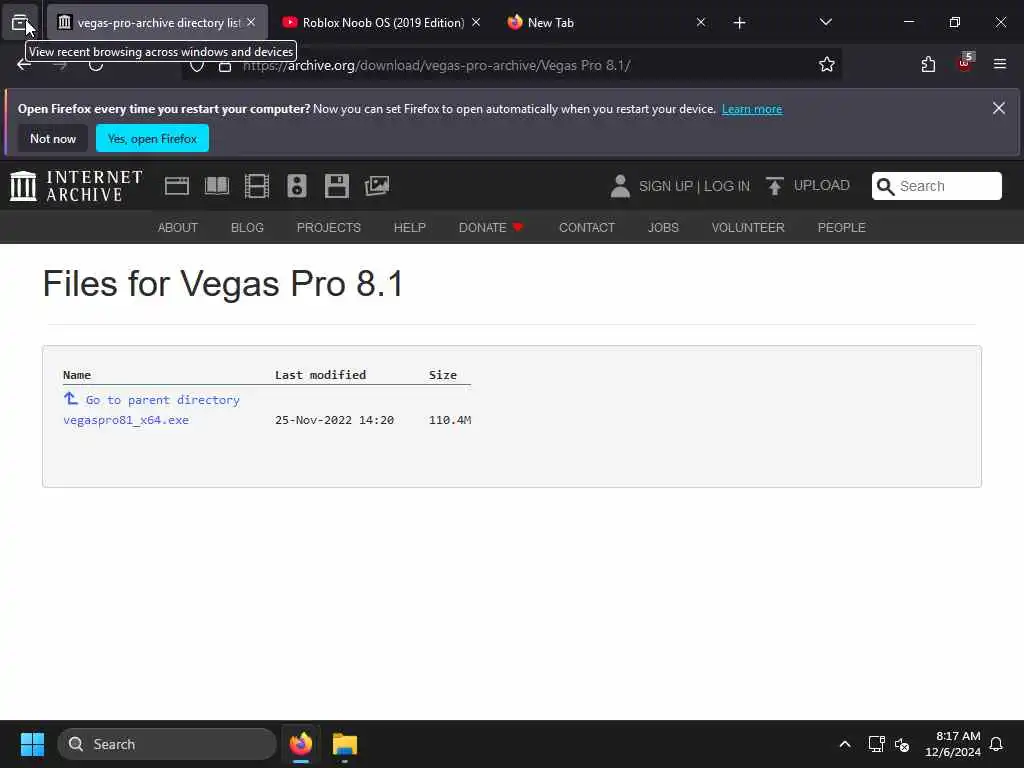Close the vegas-pro-archive tab

[x=251, y=22]
